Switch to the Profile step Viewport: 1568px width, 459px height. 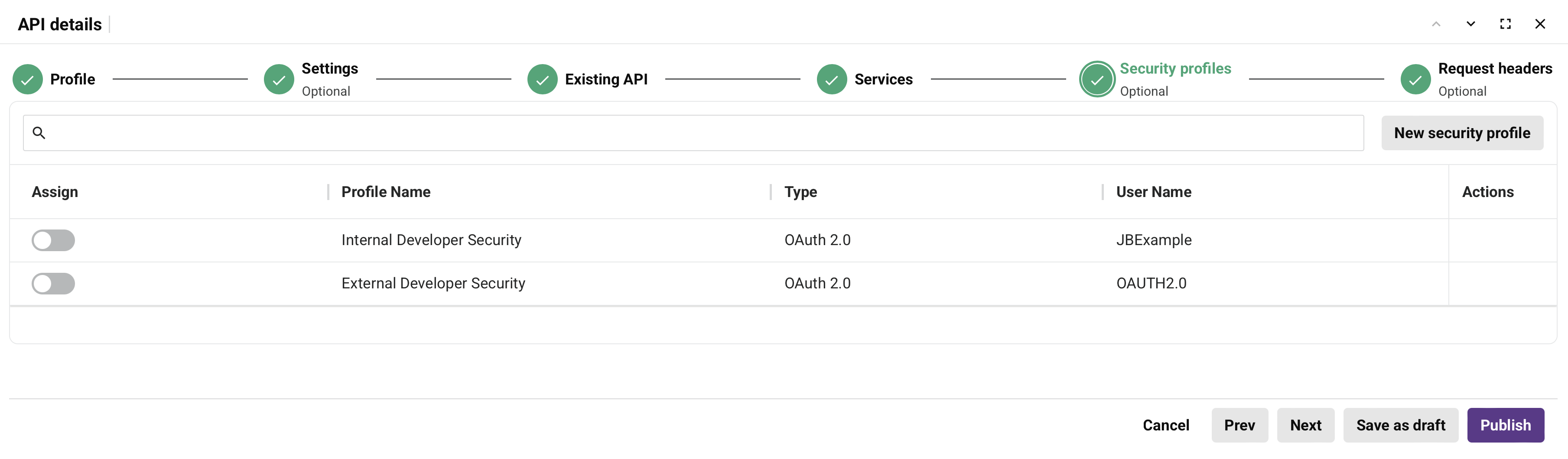[72, 78]
